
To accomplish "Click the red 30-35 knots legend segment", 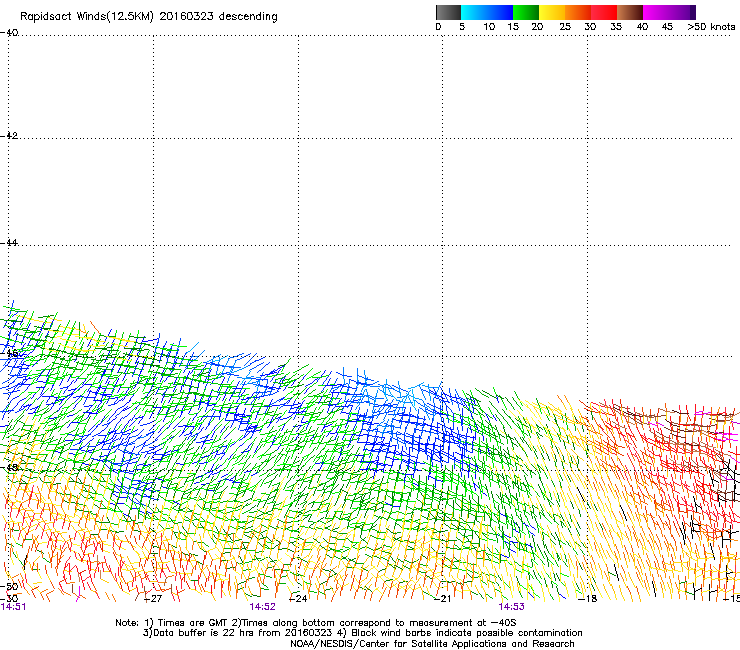I will click(x=604, y=12).
